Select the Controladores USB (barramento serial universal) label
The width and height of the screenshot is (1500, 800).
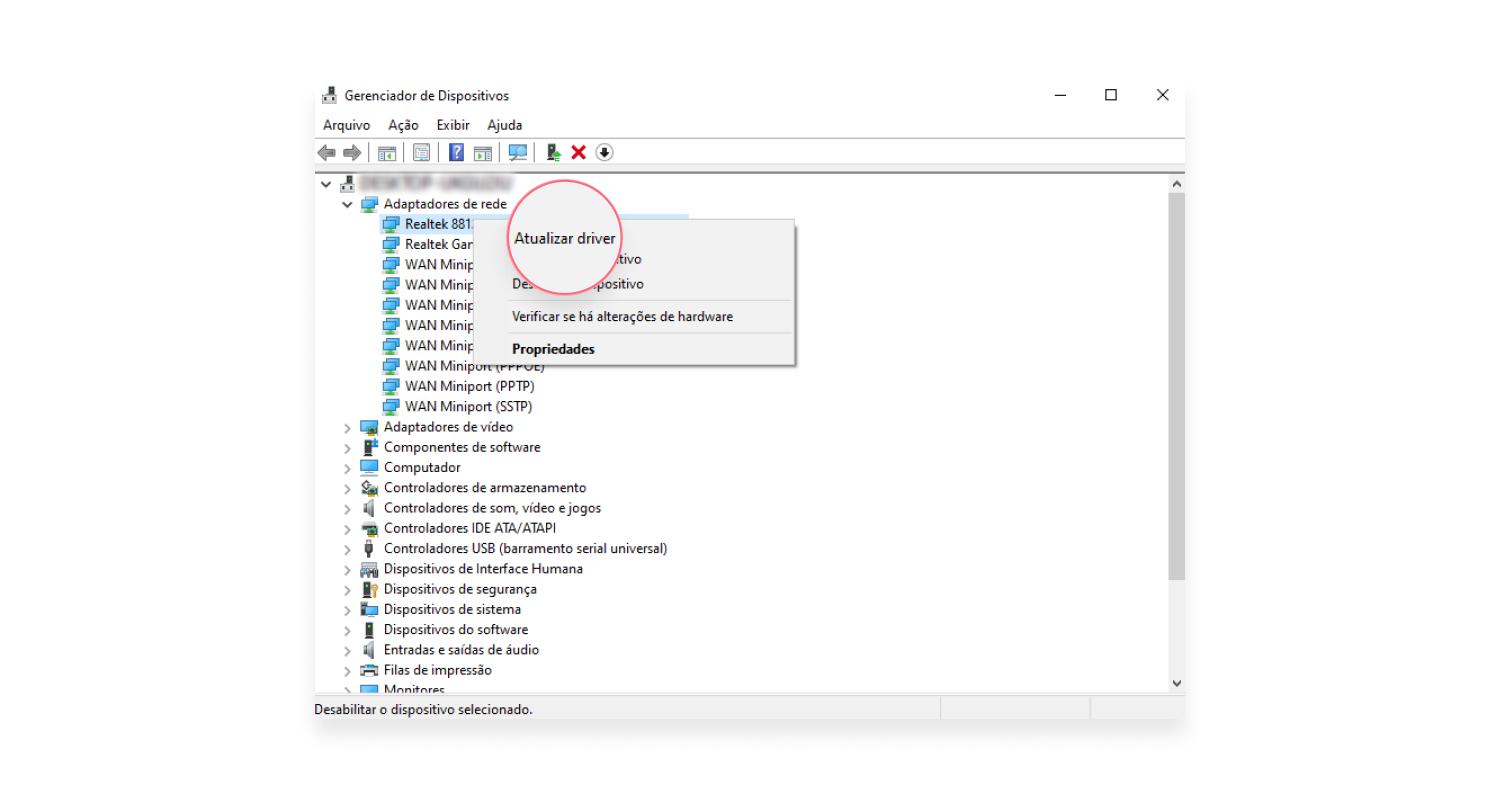[525, 548]
